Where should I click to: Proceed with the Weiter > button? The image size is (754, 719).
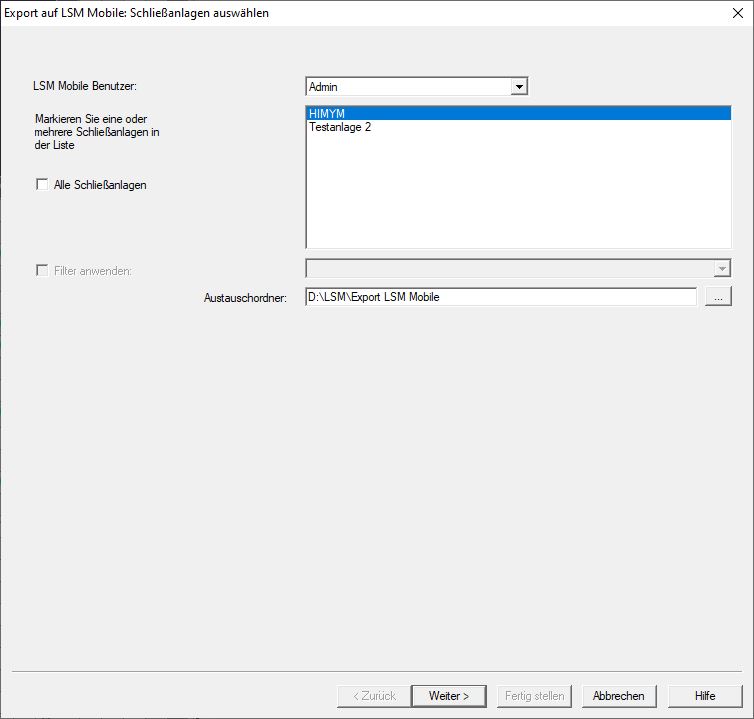pyautogui.click(x=448, y=696)
